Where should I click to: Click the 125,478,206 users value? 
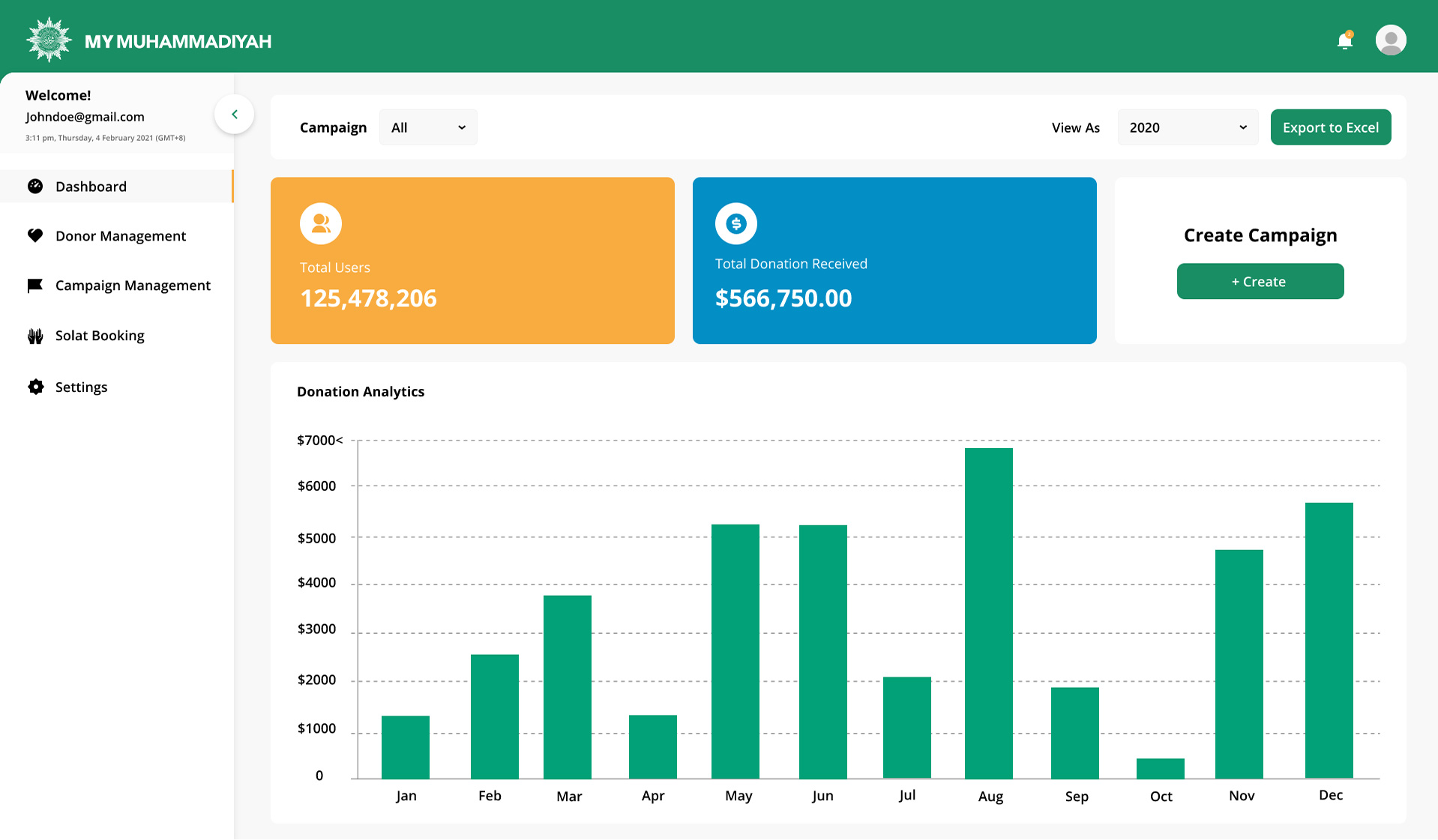368,298
